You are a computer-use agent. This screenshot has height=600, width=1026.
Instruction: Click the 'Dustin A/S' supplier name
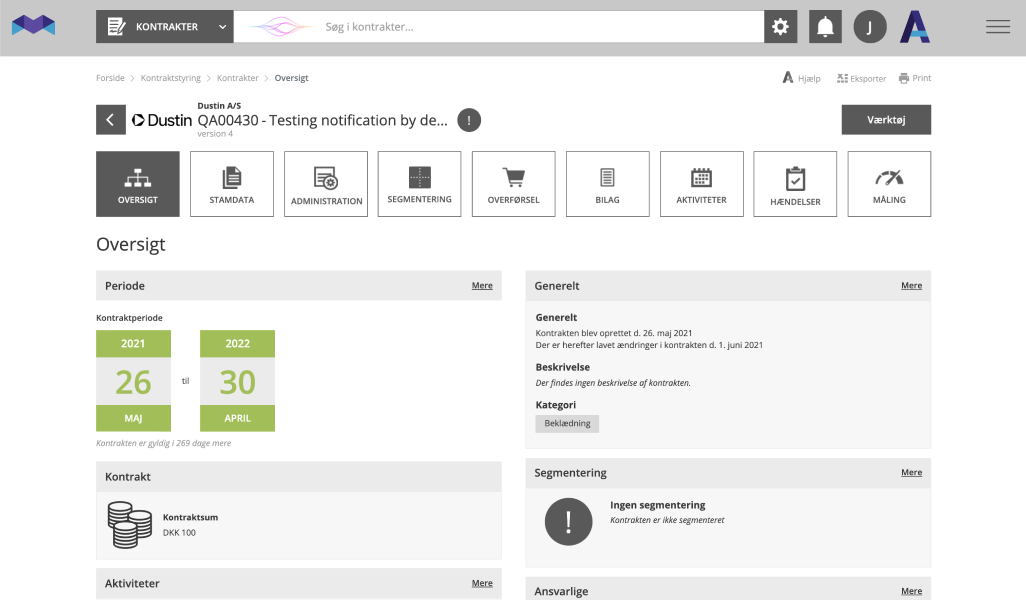tap(219, 105)
